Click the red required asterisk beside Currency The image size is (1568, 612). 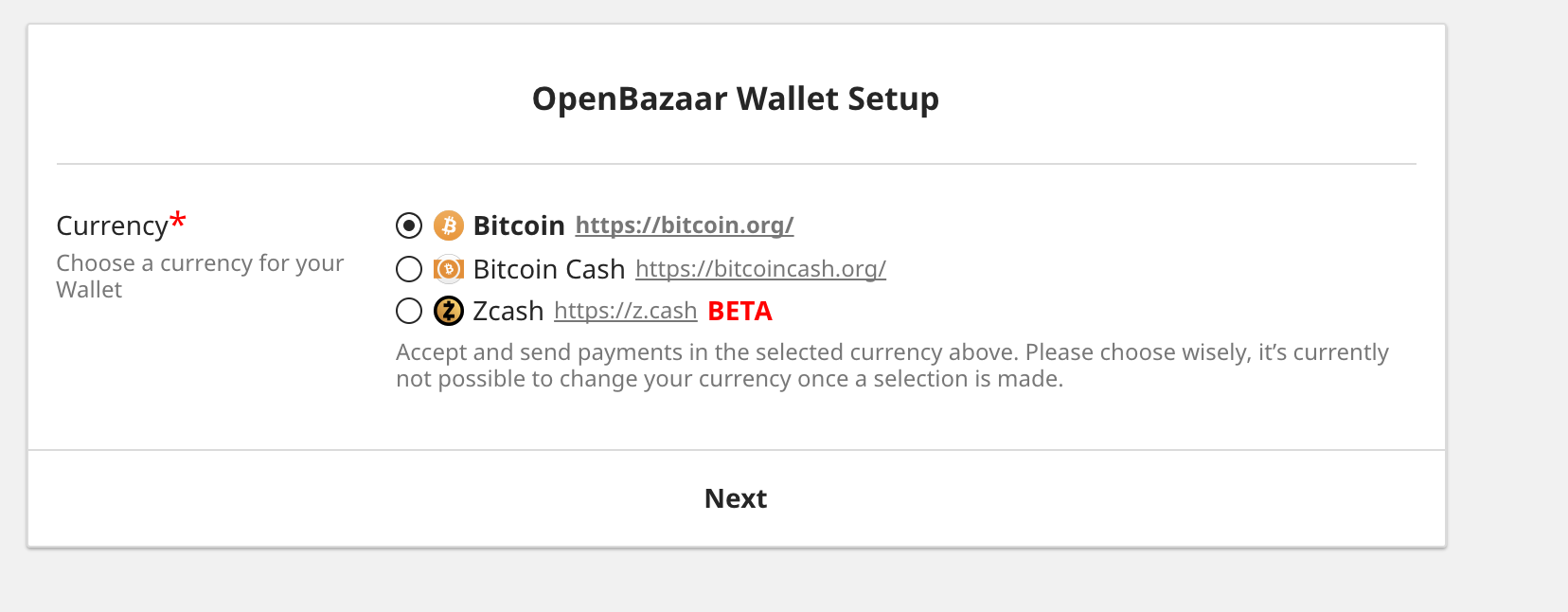(177, 218)
